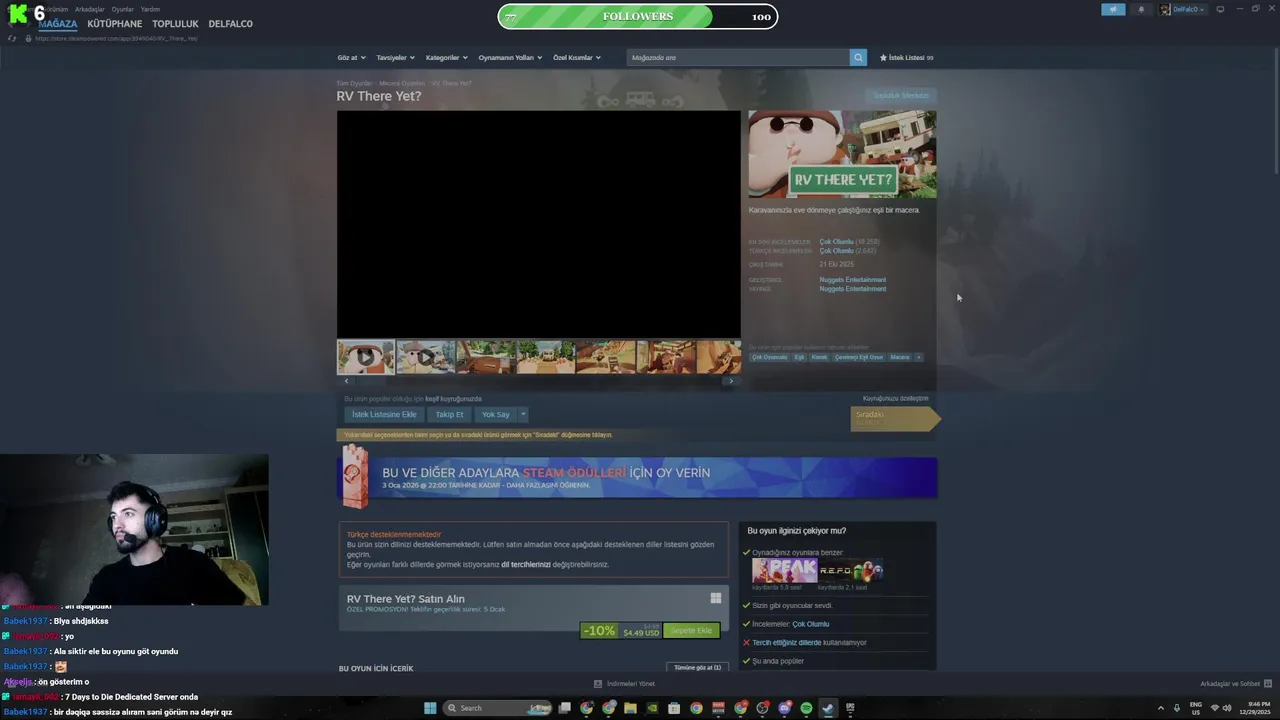Expand the Yok Say dropdown arrow
1280x720 pixels.
522,414
